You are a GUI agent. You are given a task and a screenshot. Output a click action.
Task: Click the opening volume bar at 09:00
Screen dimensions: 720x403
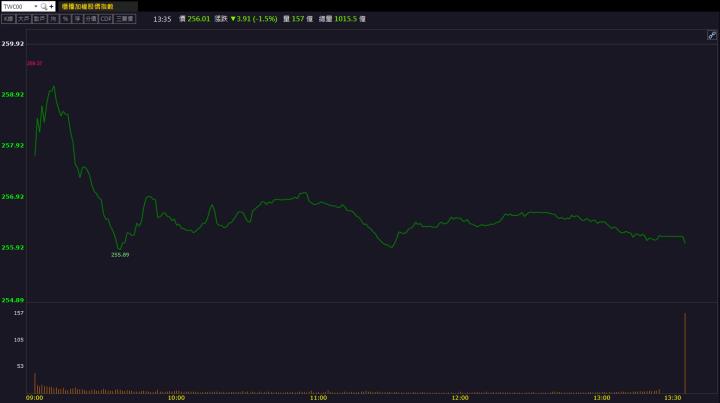(x=35, y=383)
